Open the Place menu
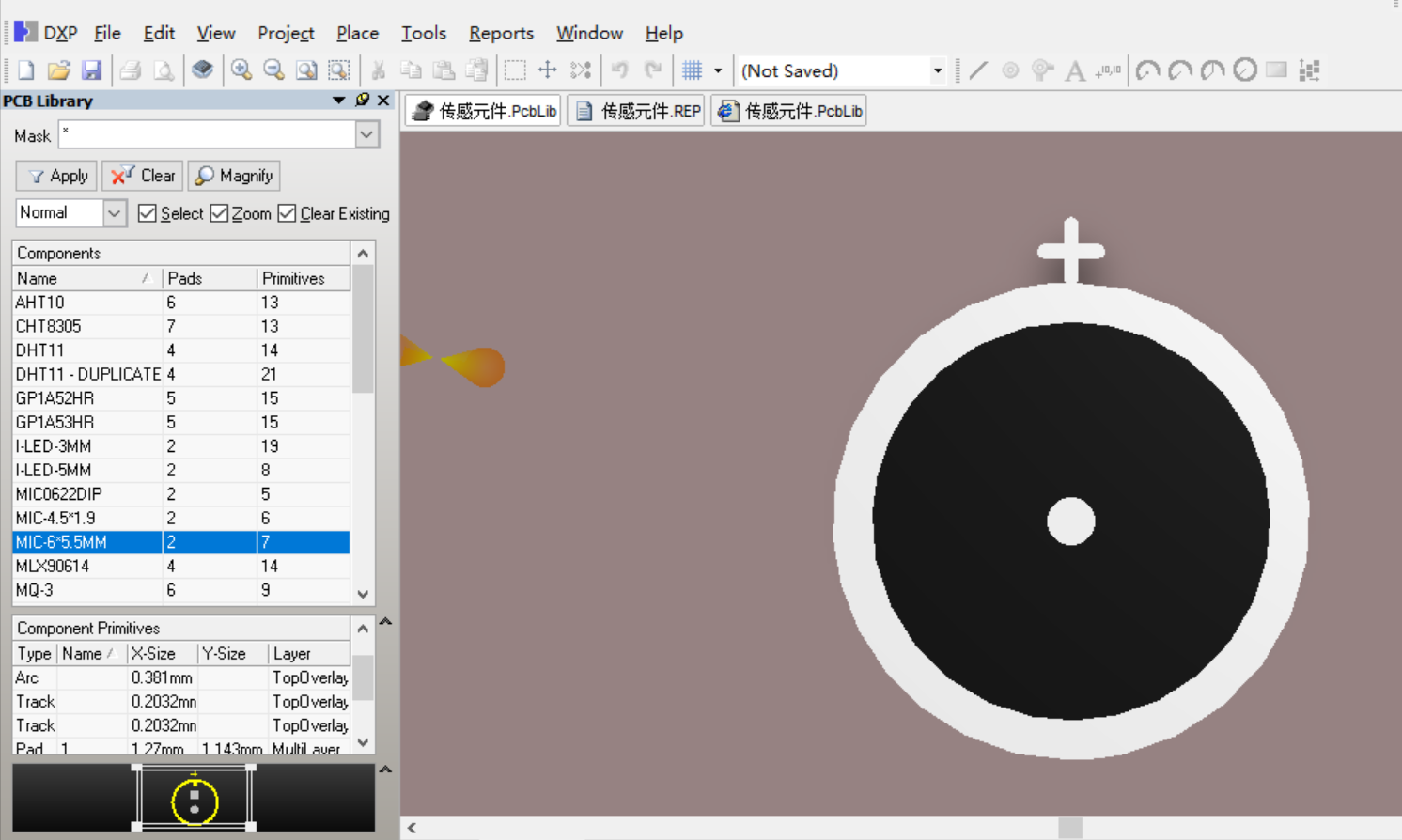 357,33
